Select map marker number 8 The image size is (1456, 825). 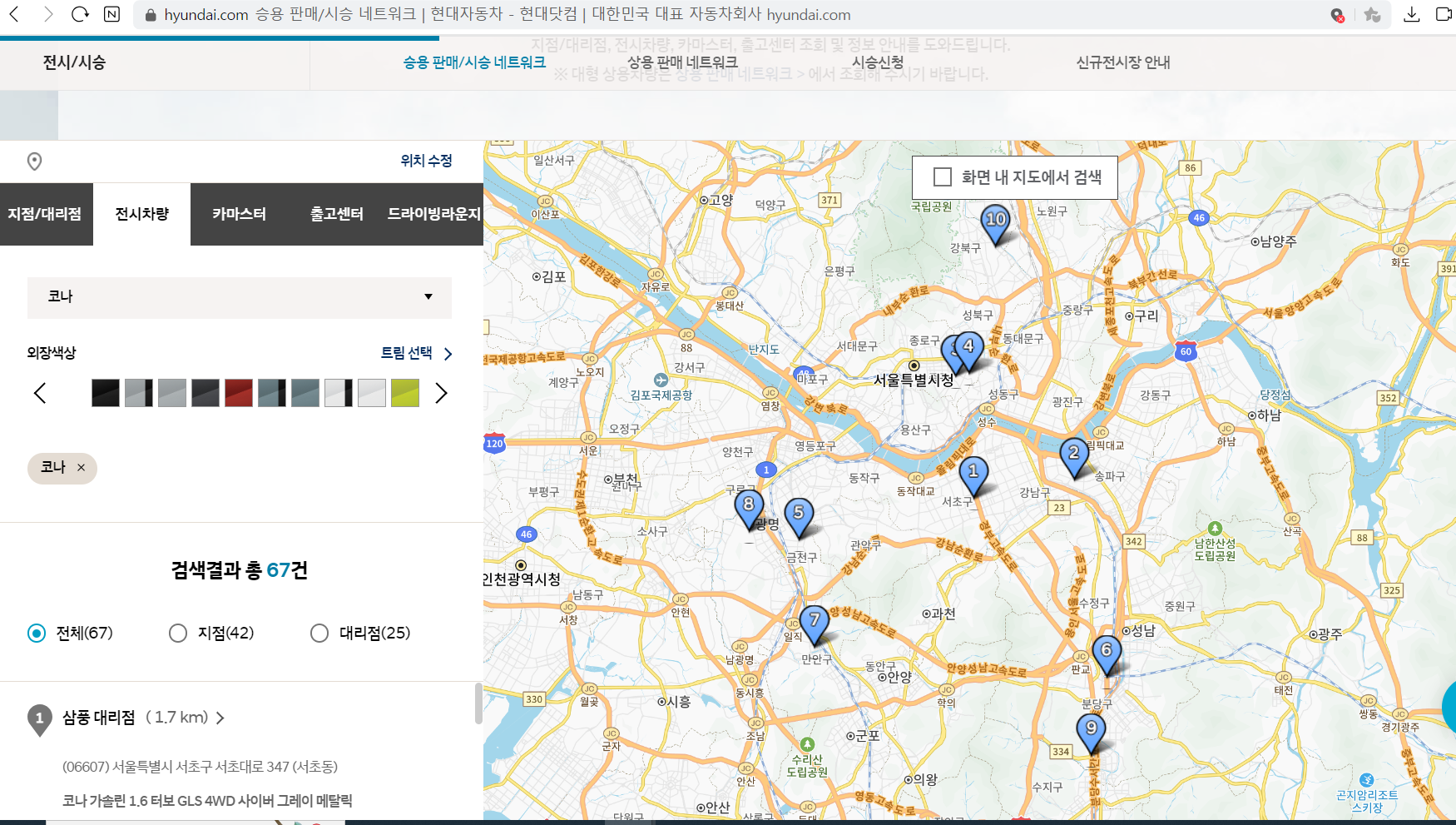pos(749,509)
